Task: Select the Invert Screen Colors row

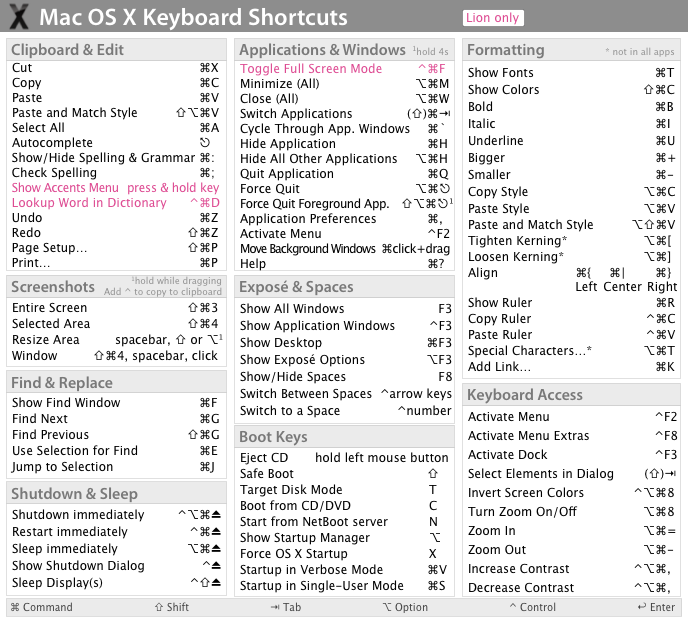Action: pos(526,492)
